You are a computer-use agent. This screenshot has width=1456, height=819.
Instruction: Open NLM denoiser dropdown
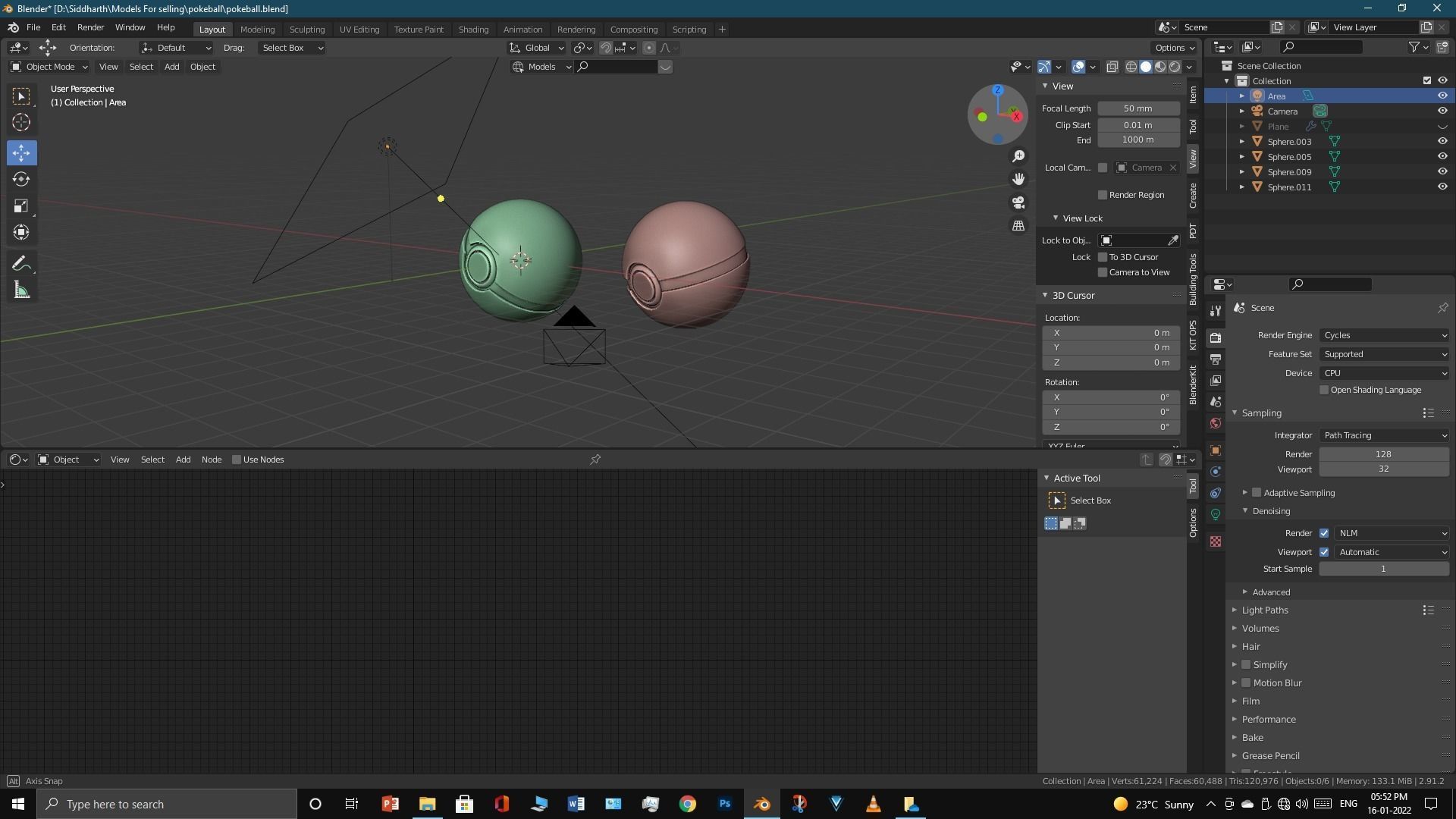[x=1392, y=533]
